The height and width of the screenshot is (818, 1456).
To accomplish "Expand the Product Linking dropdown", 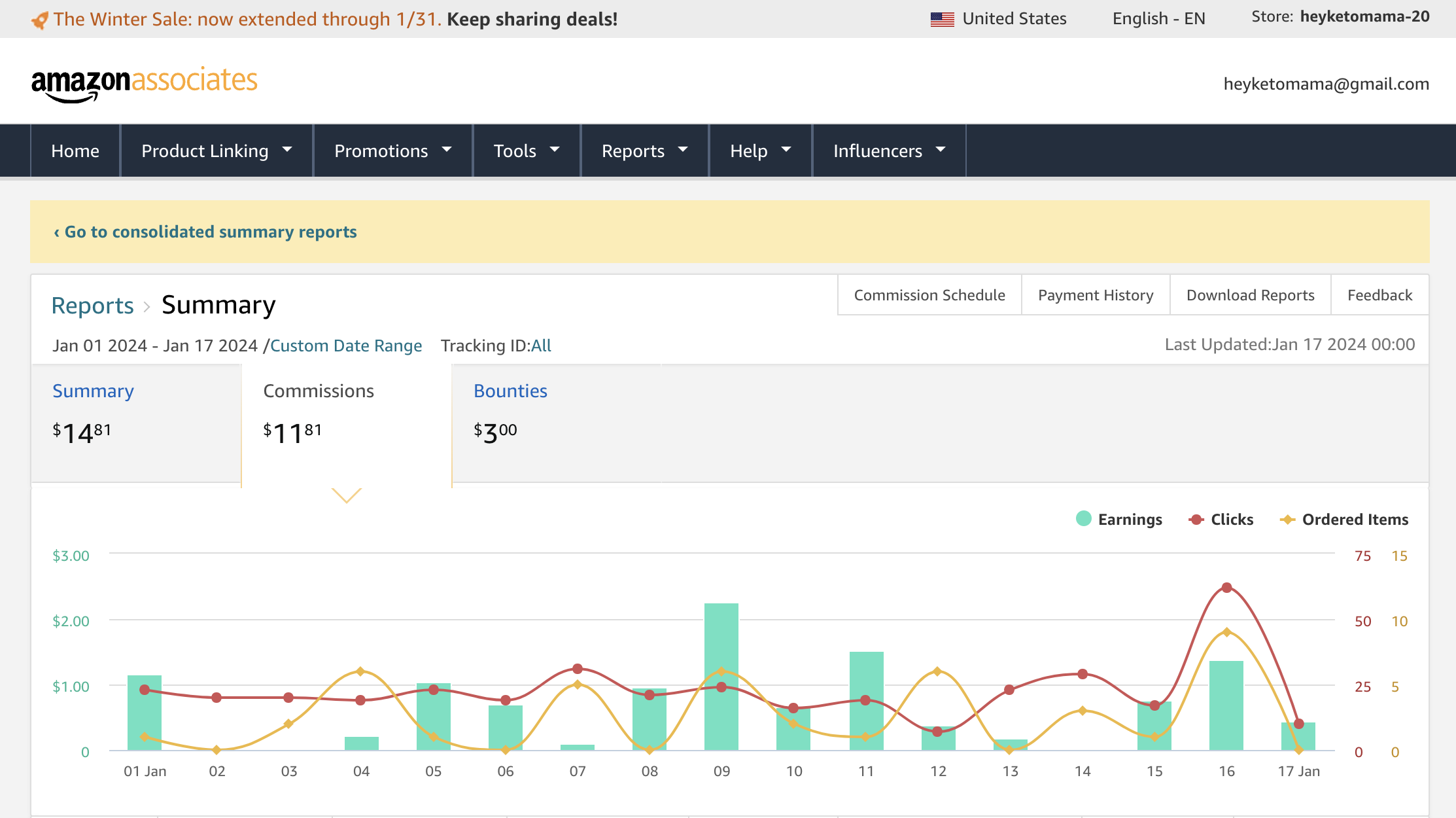I will [217, 151].
